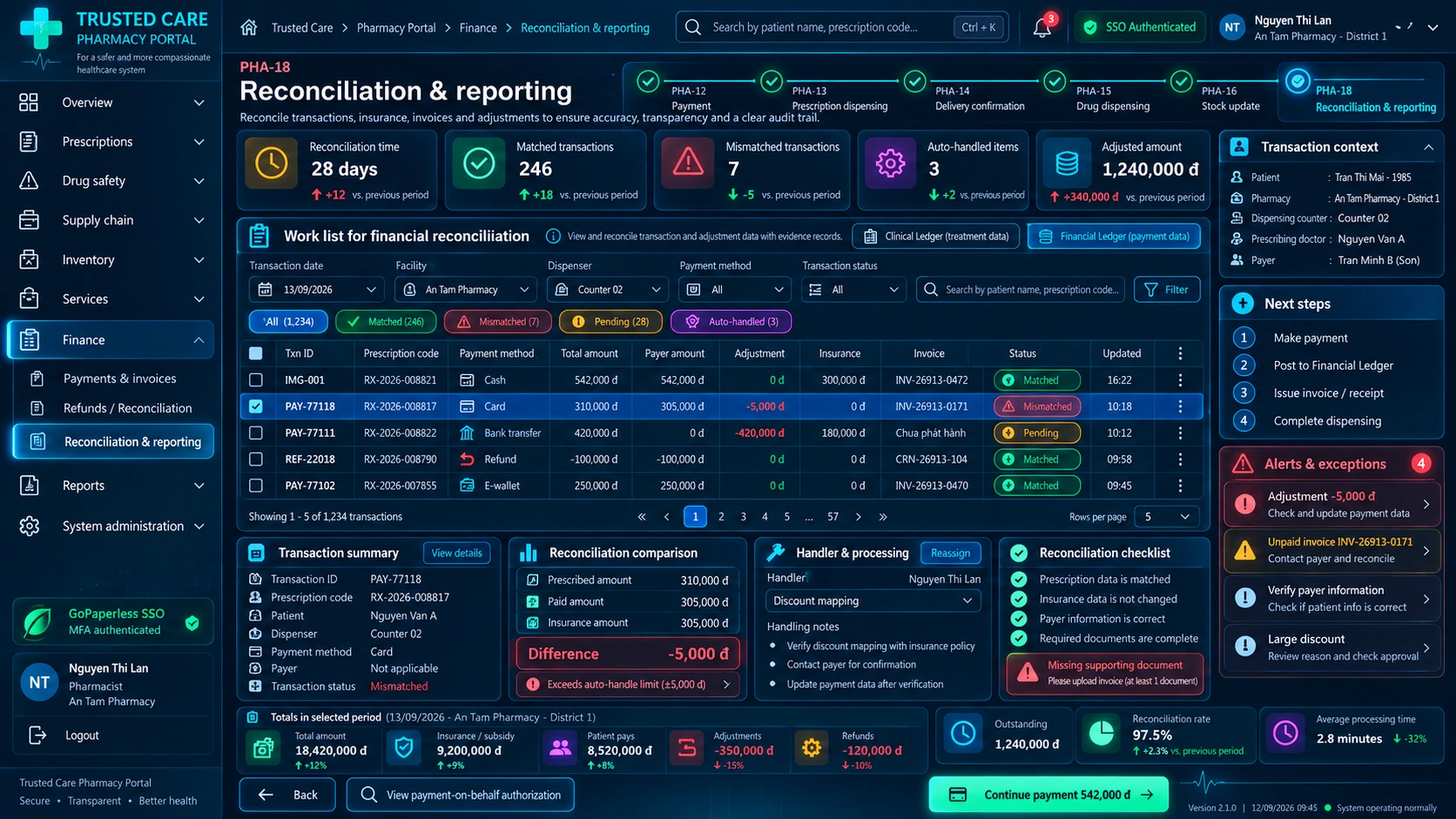Go to page 3 in pagination
1456x819 pixels.
point(743,516)
